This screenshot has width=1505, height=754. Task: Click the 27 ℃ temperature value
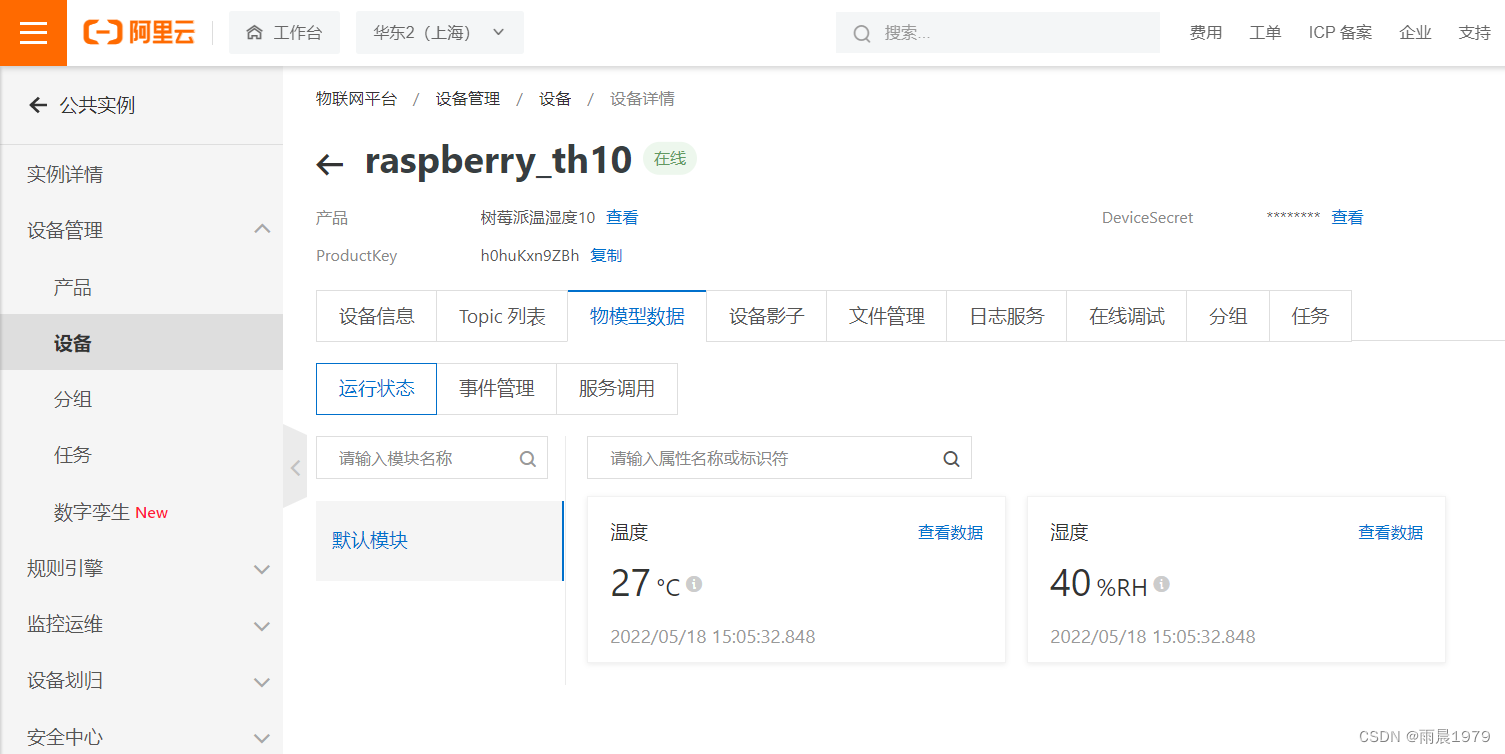point(645,583)
